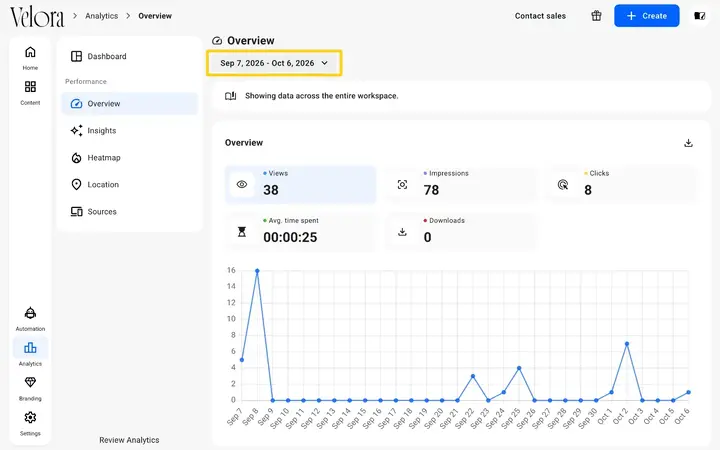The image size is (720, 450).
Task: Open the Location analytics page
Action: [129, 185]
